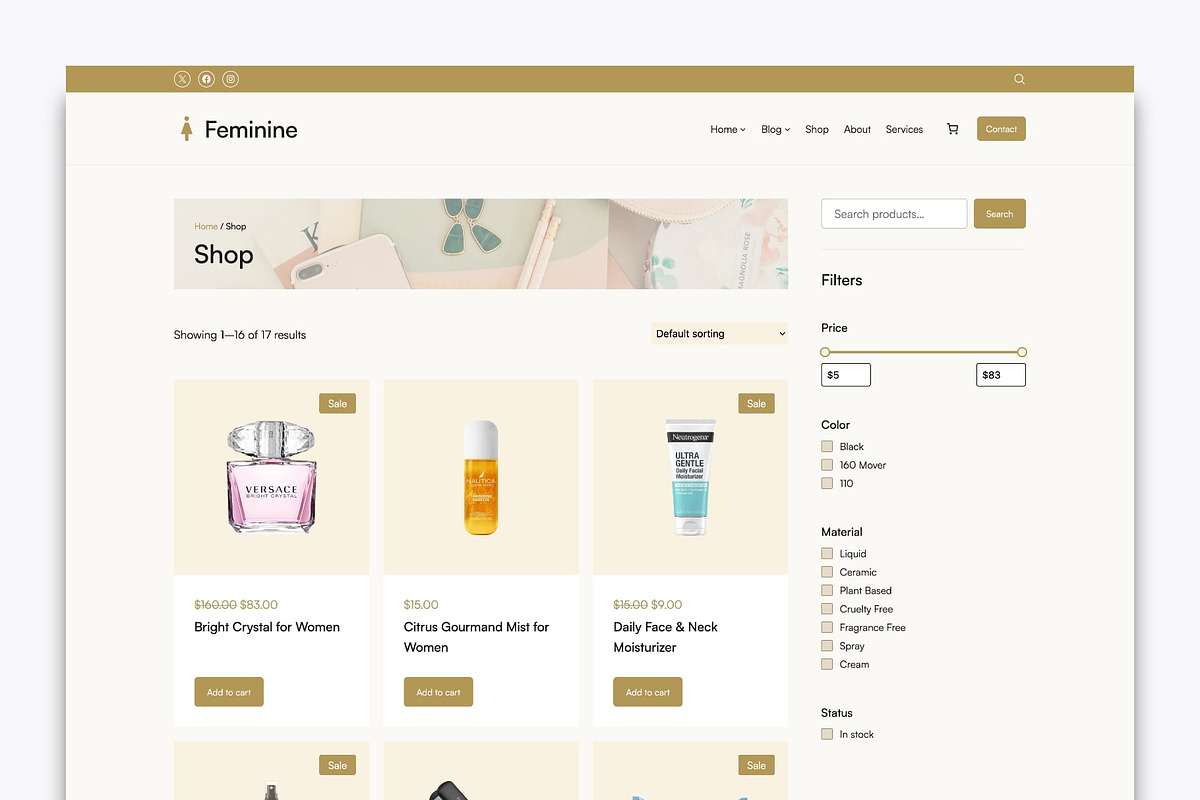Open the Instagram social icon
The width and height of the screenshot is (1200, 800).
click(231, 79)
